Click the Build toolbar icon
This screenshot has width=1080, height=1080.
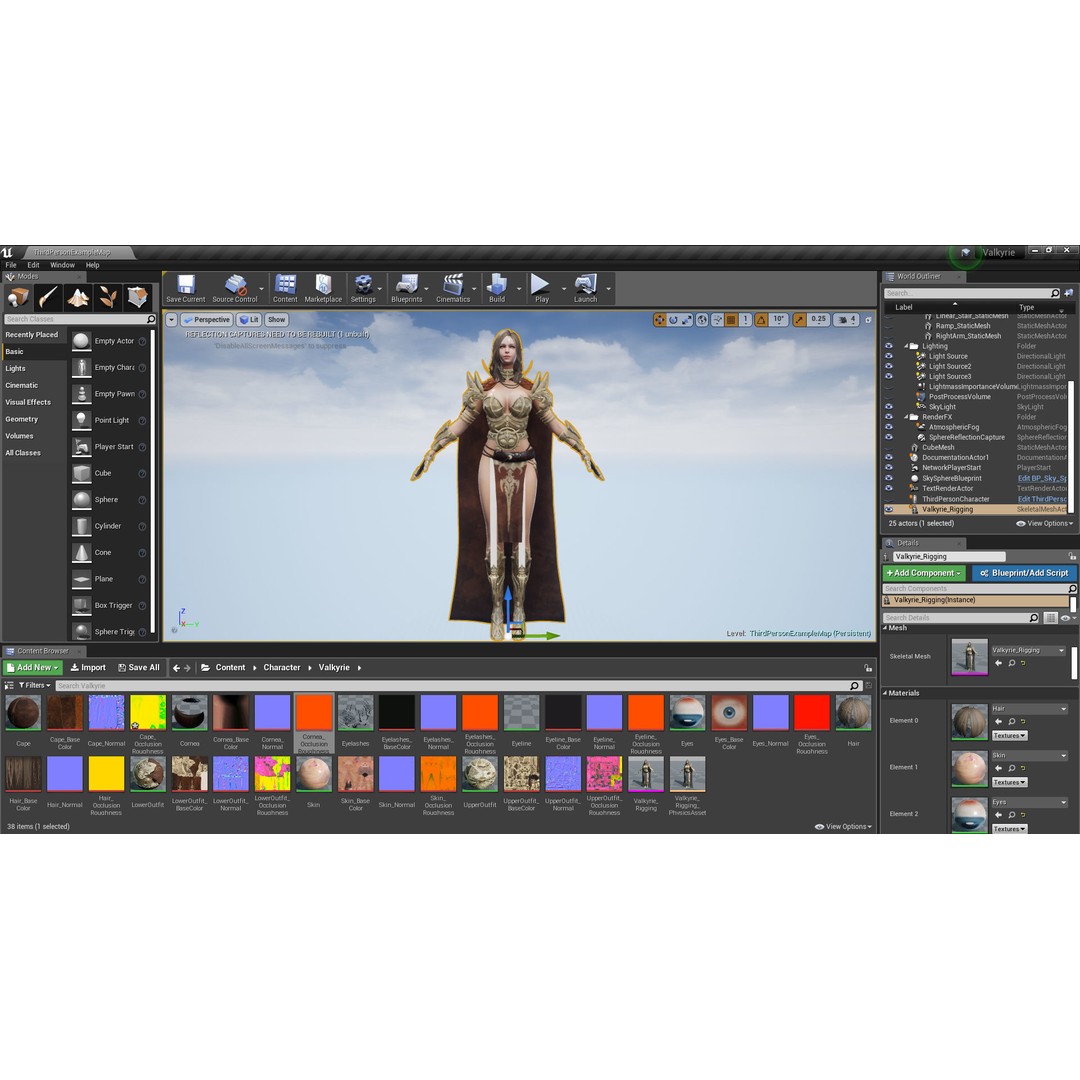(x=497, y=289)
